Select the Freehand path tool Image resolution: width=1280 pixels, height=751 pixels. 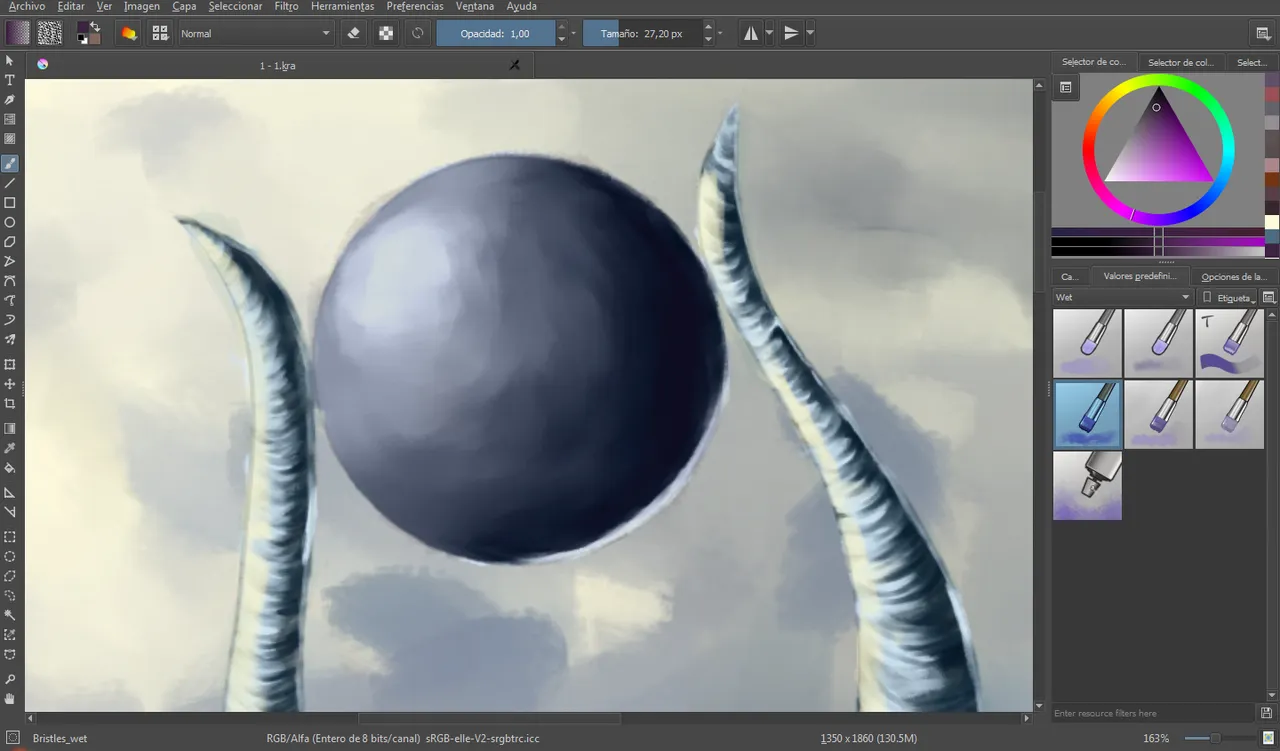10,300
